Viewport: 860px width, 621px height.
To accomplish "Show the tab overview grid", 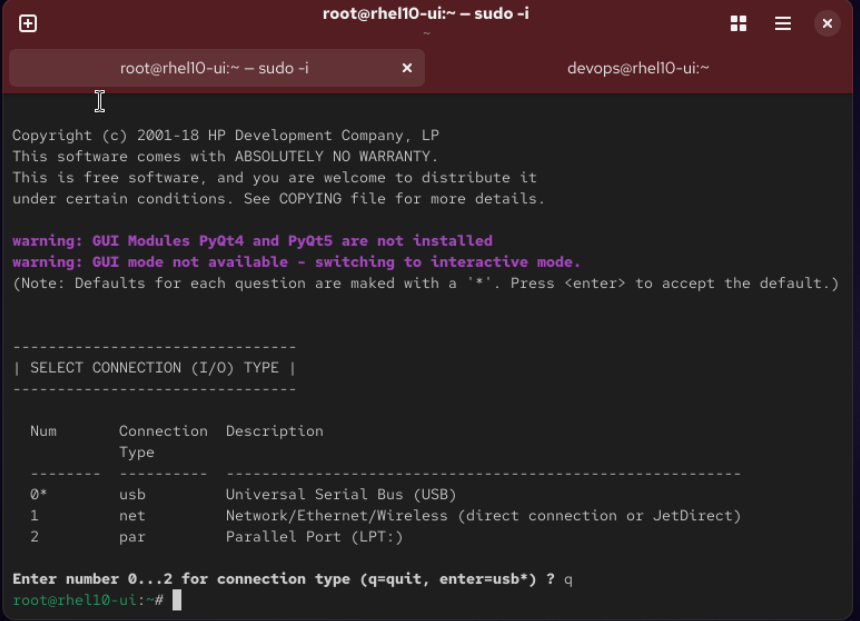I will pyautogui.click(x=739, y=23).
